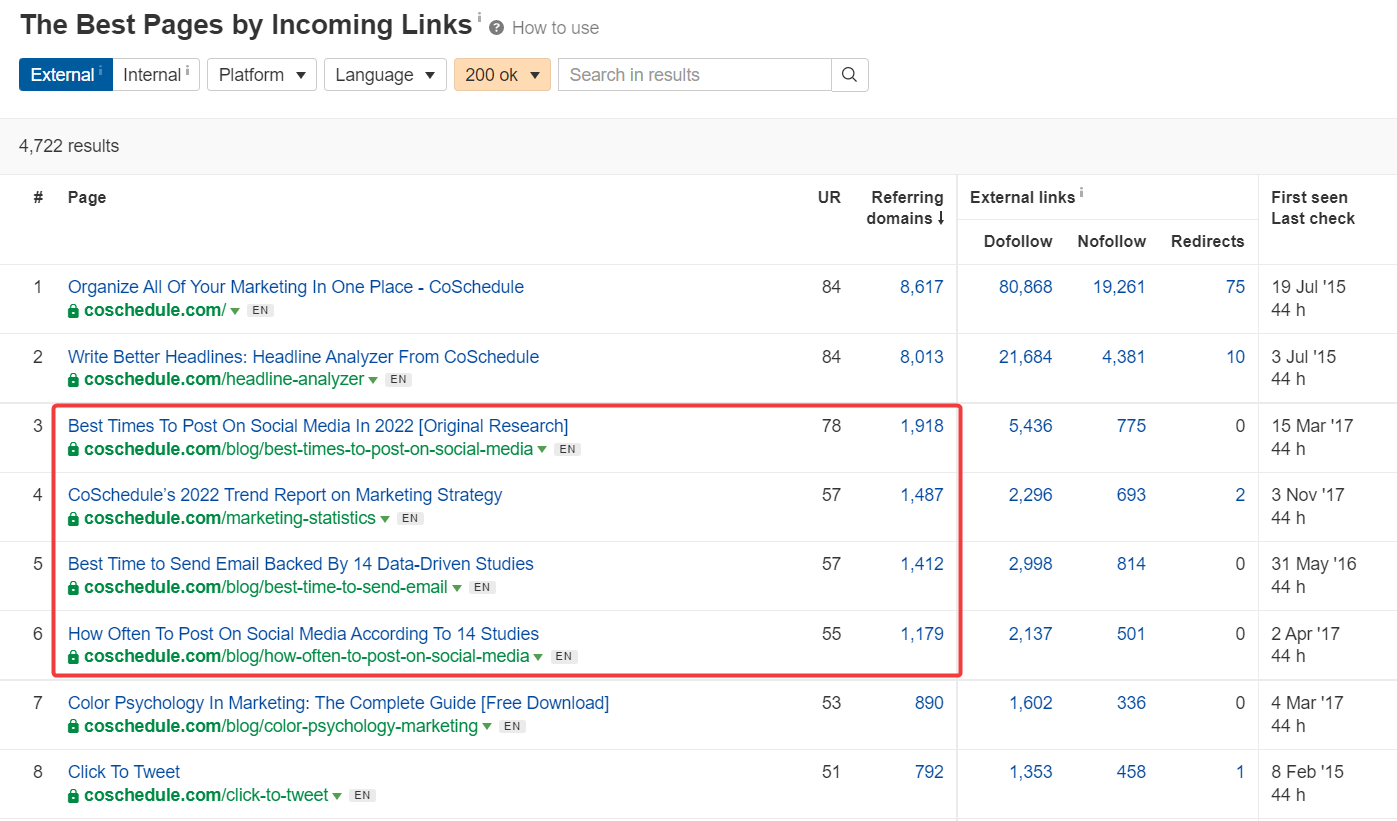Image resolution: width=1397 pixels, height=821 pixels.
Task: Click redirects value 75
Action: click(x=1235, y=287)
